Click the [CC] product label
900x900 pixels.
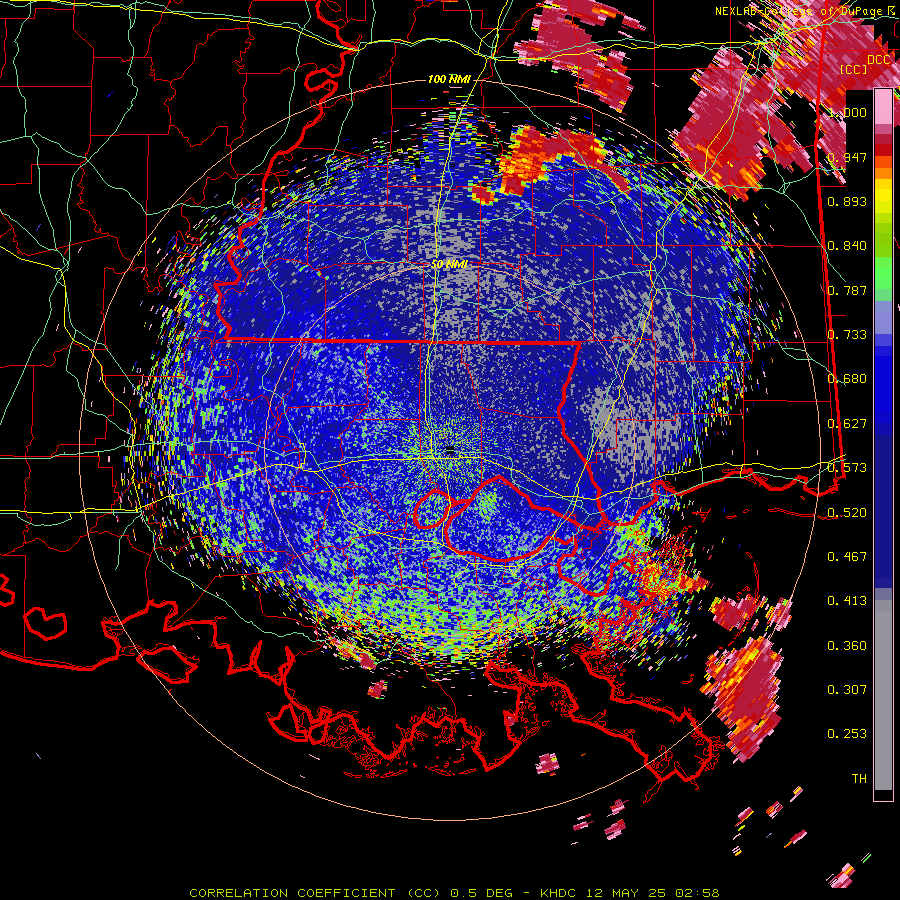click(x=853, y=69)
